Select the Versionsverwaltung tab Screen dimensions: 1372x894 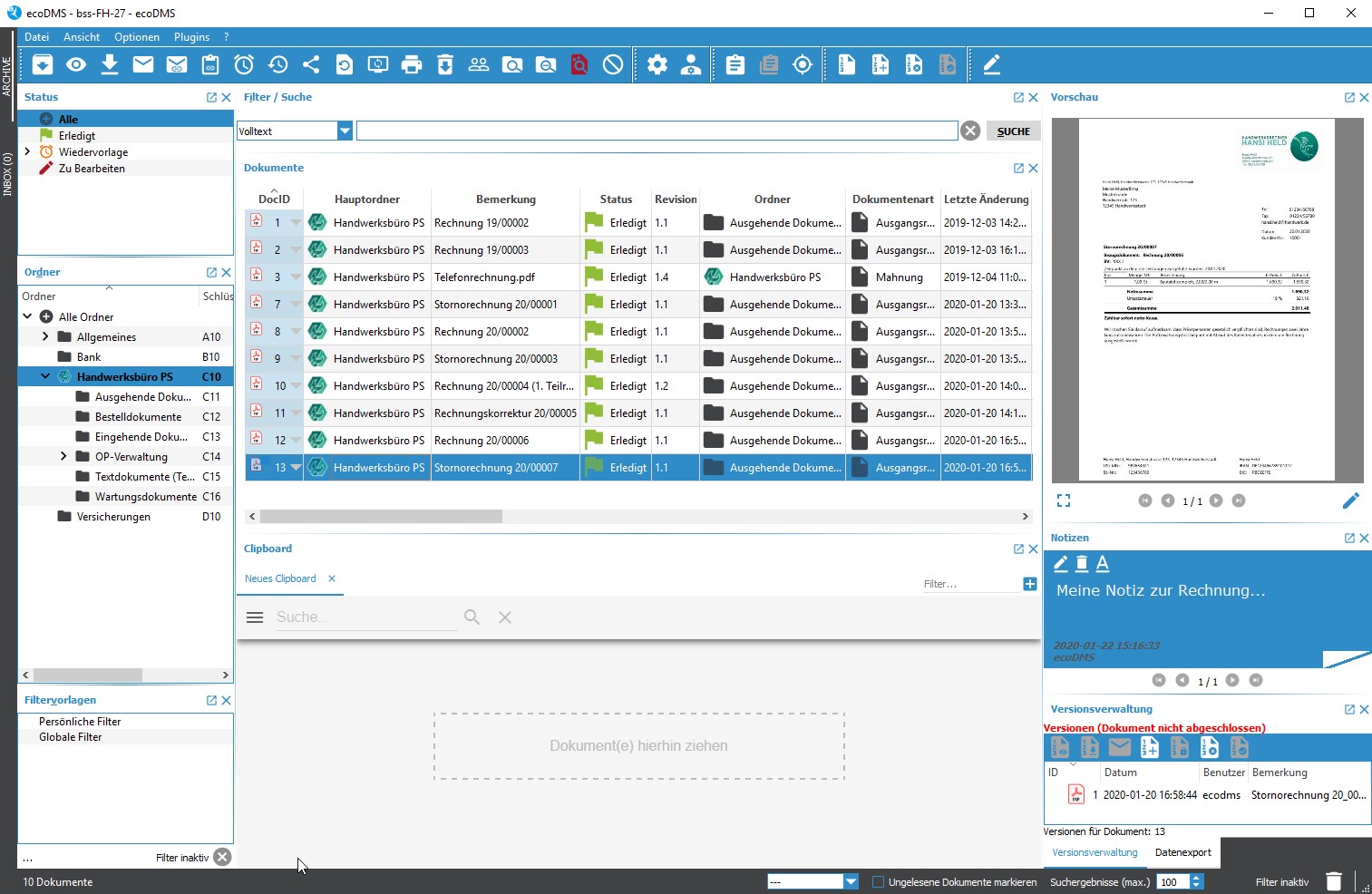(1095, 852)
